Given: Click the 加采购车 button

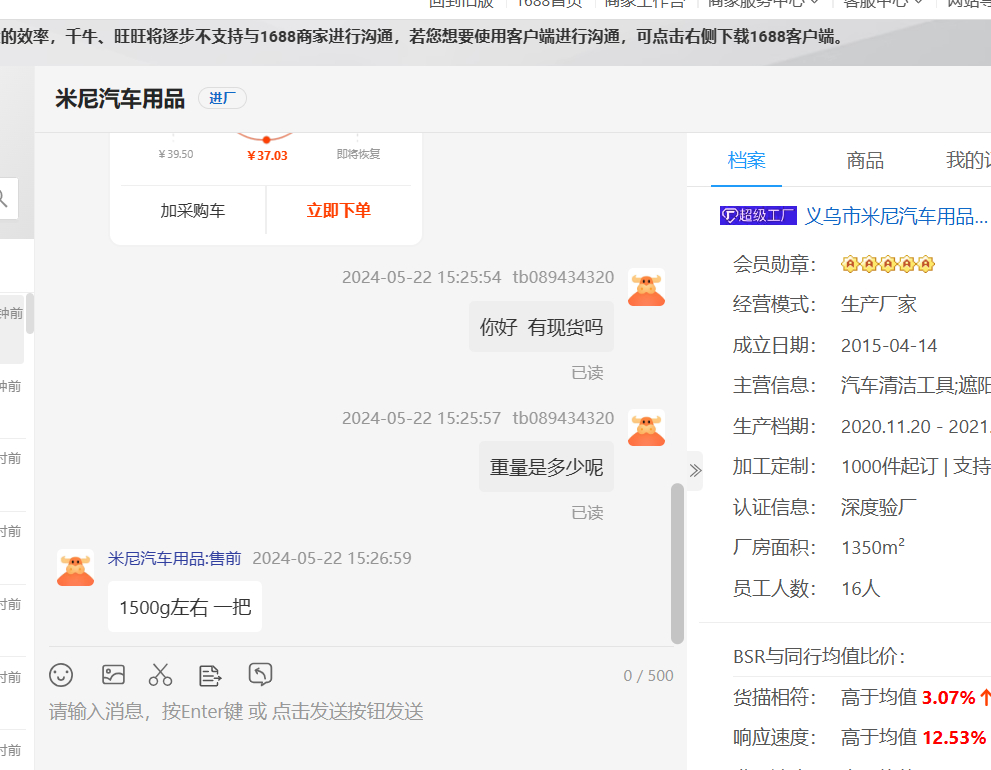Looking at the screenshot, I should [x=192, y=211].
